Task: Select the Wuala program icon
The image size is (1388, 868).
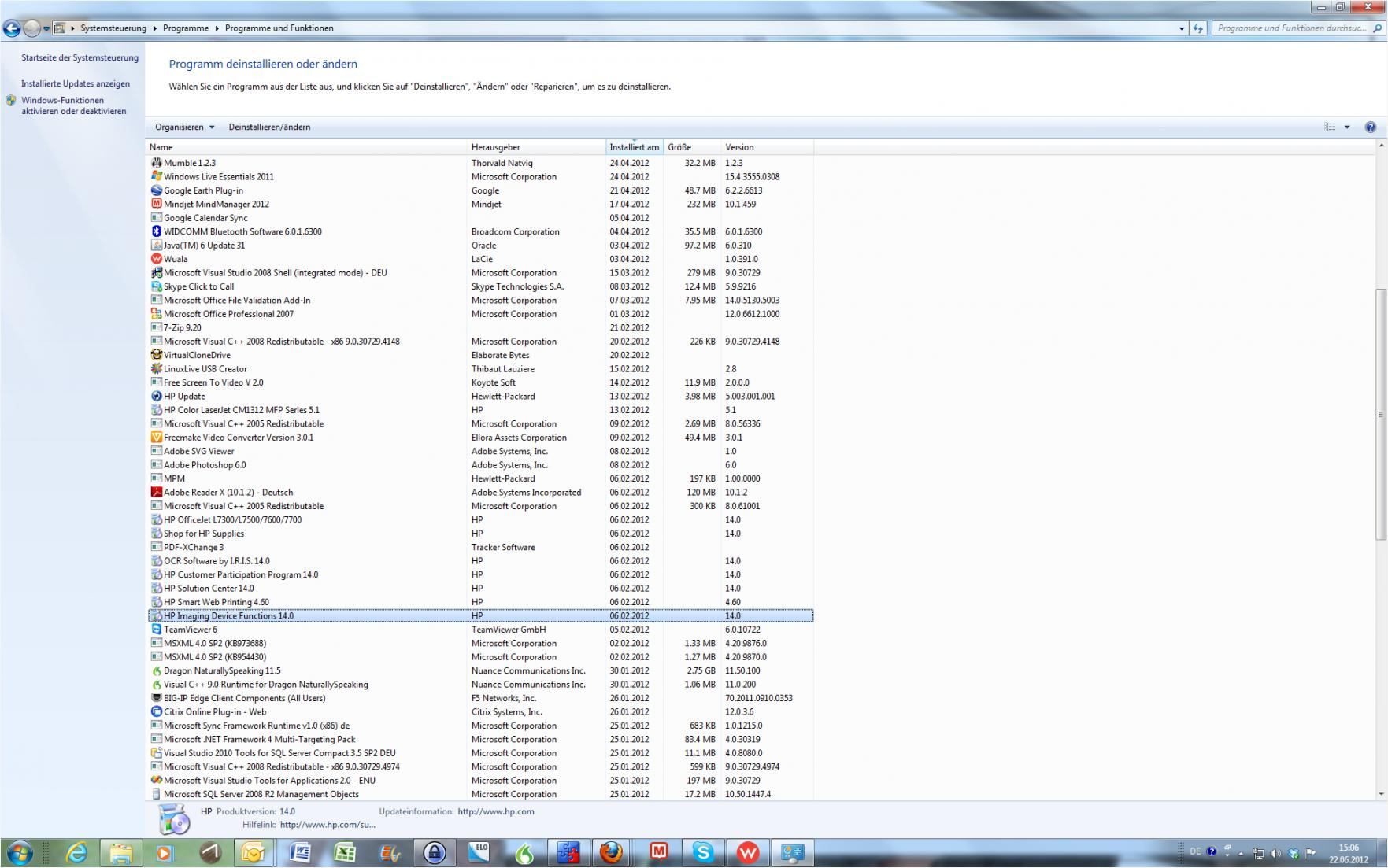Action: [156, 259]
